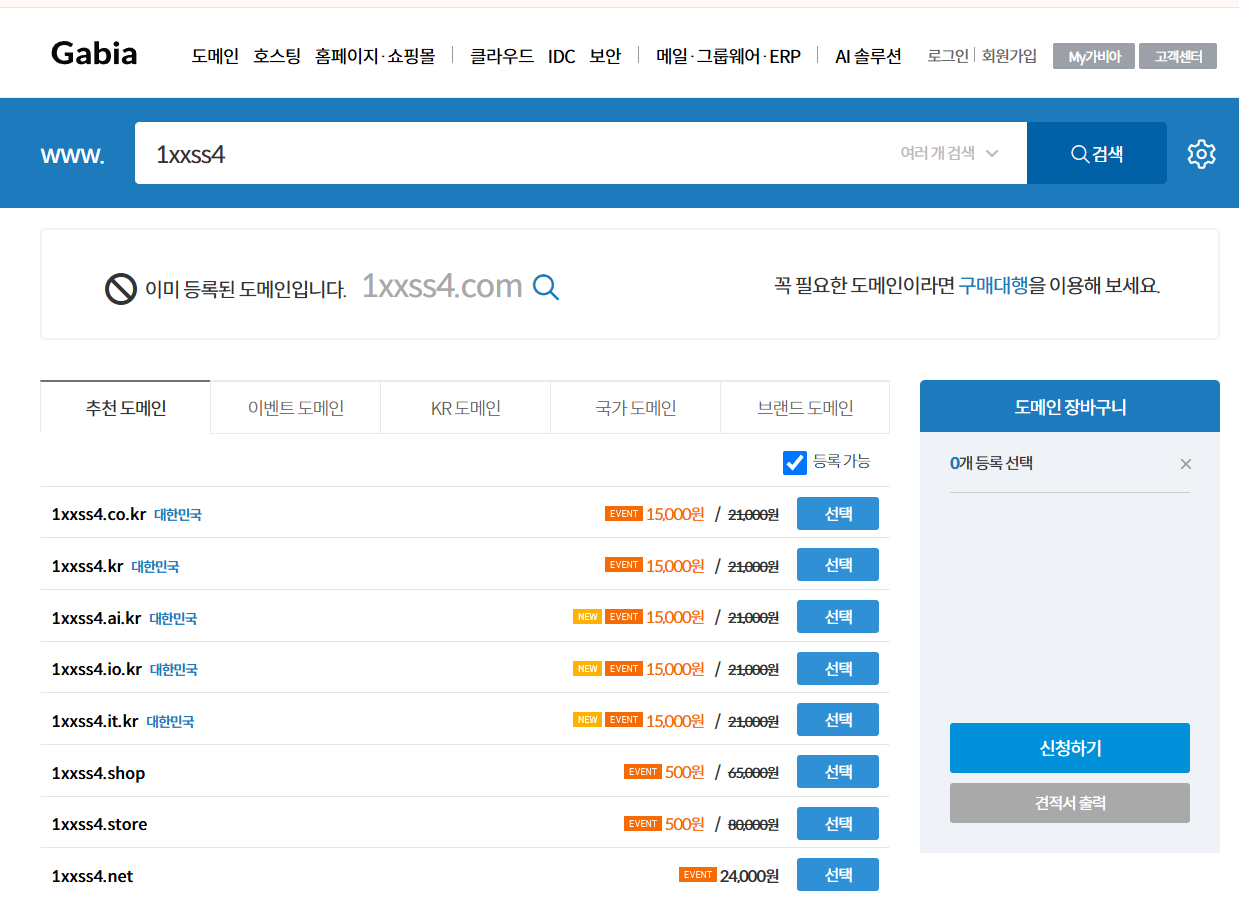
Task: Select the 브랜드 도메인 tab
Action: [805, 407]
